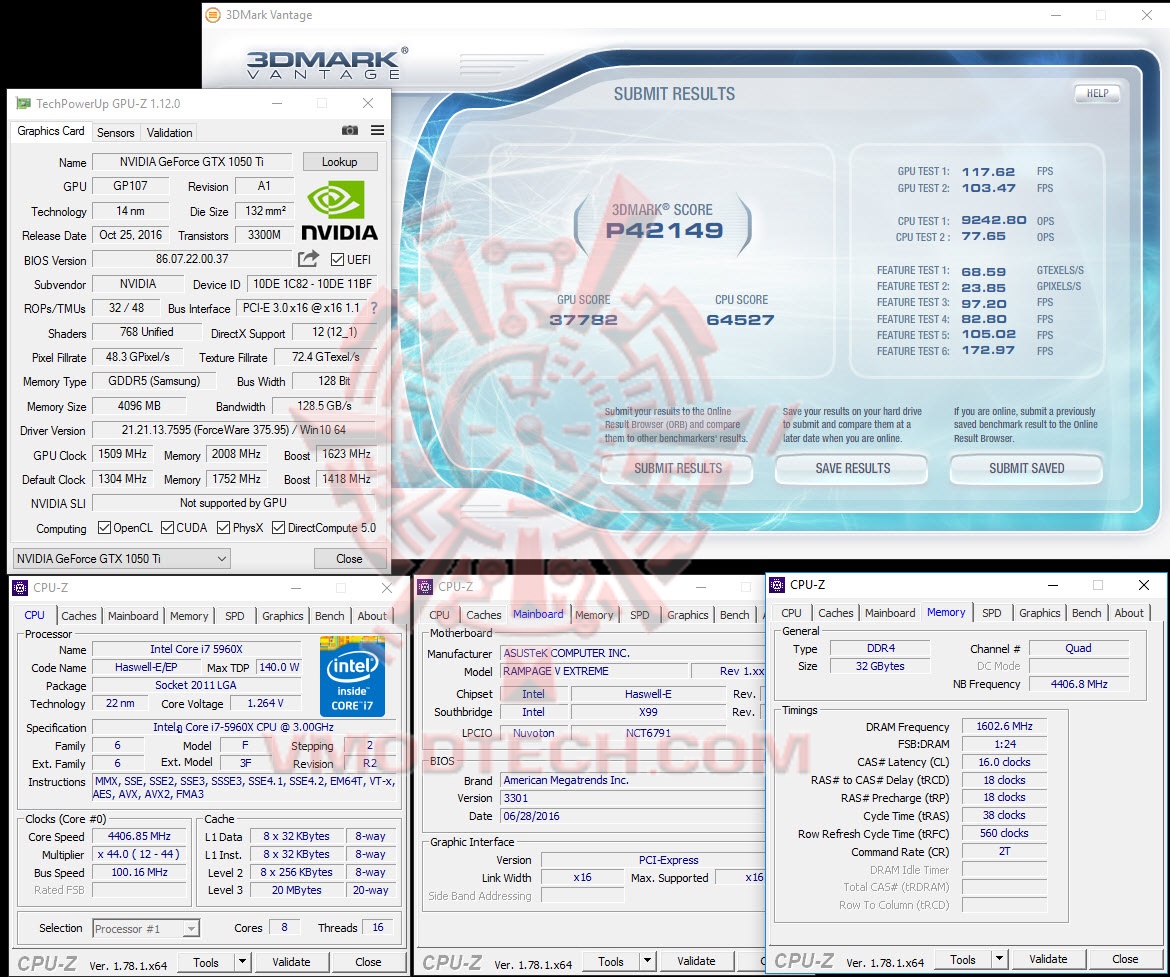The image size is (1170, 977).
Task: Toggle the PhysX checkbox
Action: point(223,528)
